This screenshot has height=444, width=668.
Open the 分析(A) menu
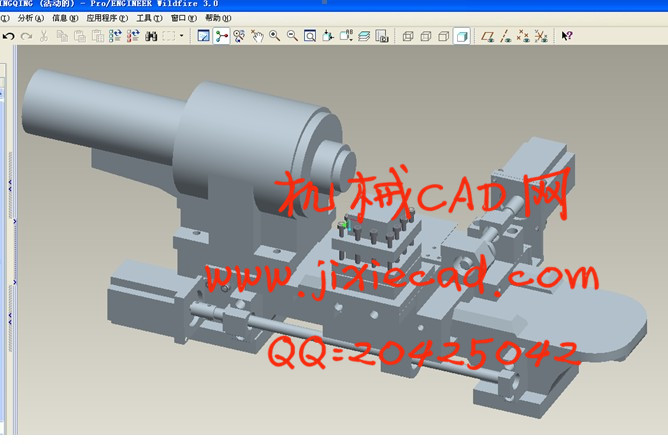(31, 18)
